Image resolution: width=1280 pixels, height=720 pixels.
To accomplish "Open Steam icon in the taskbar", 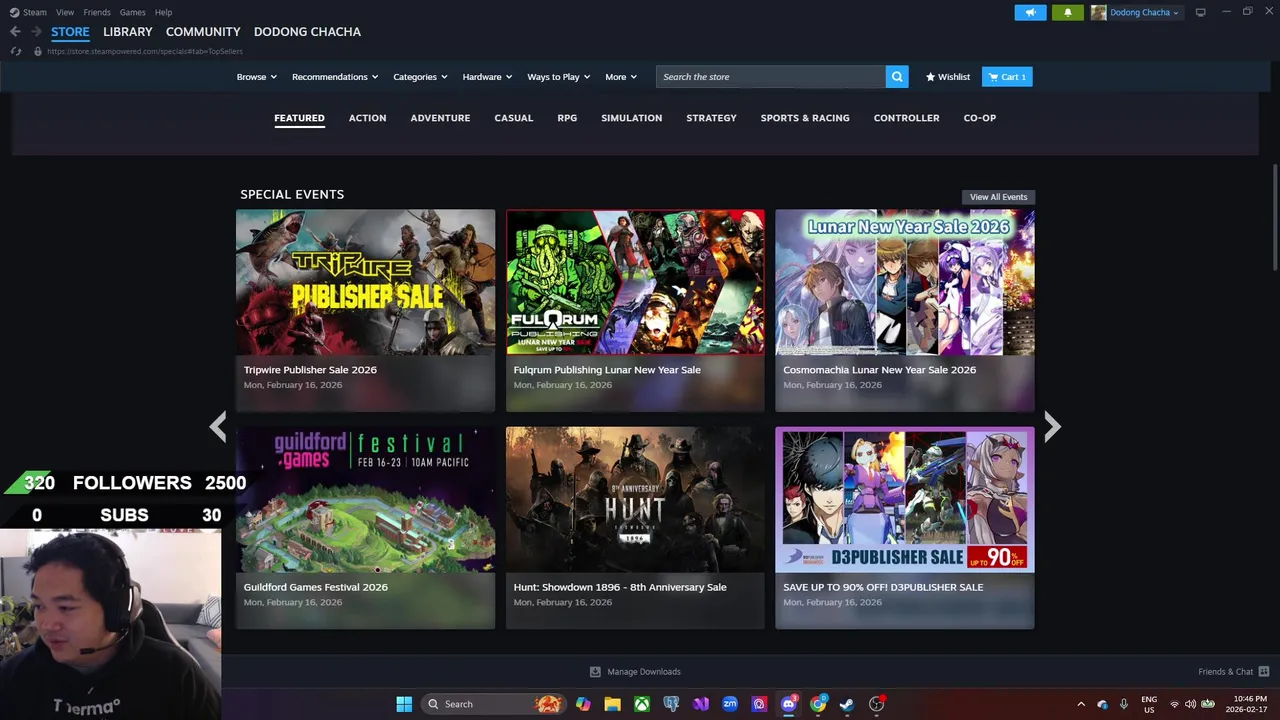I will (847, 704).
